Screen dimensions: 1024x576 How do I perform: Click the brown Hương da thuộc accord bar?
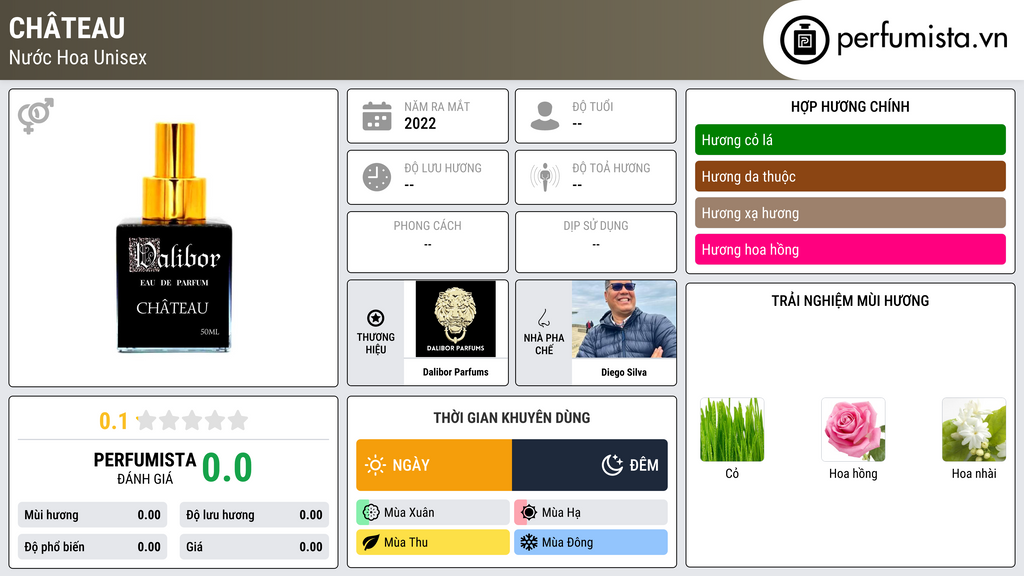point(850,176)
